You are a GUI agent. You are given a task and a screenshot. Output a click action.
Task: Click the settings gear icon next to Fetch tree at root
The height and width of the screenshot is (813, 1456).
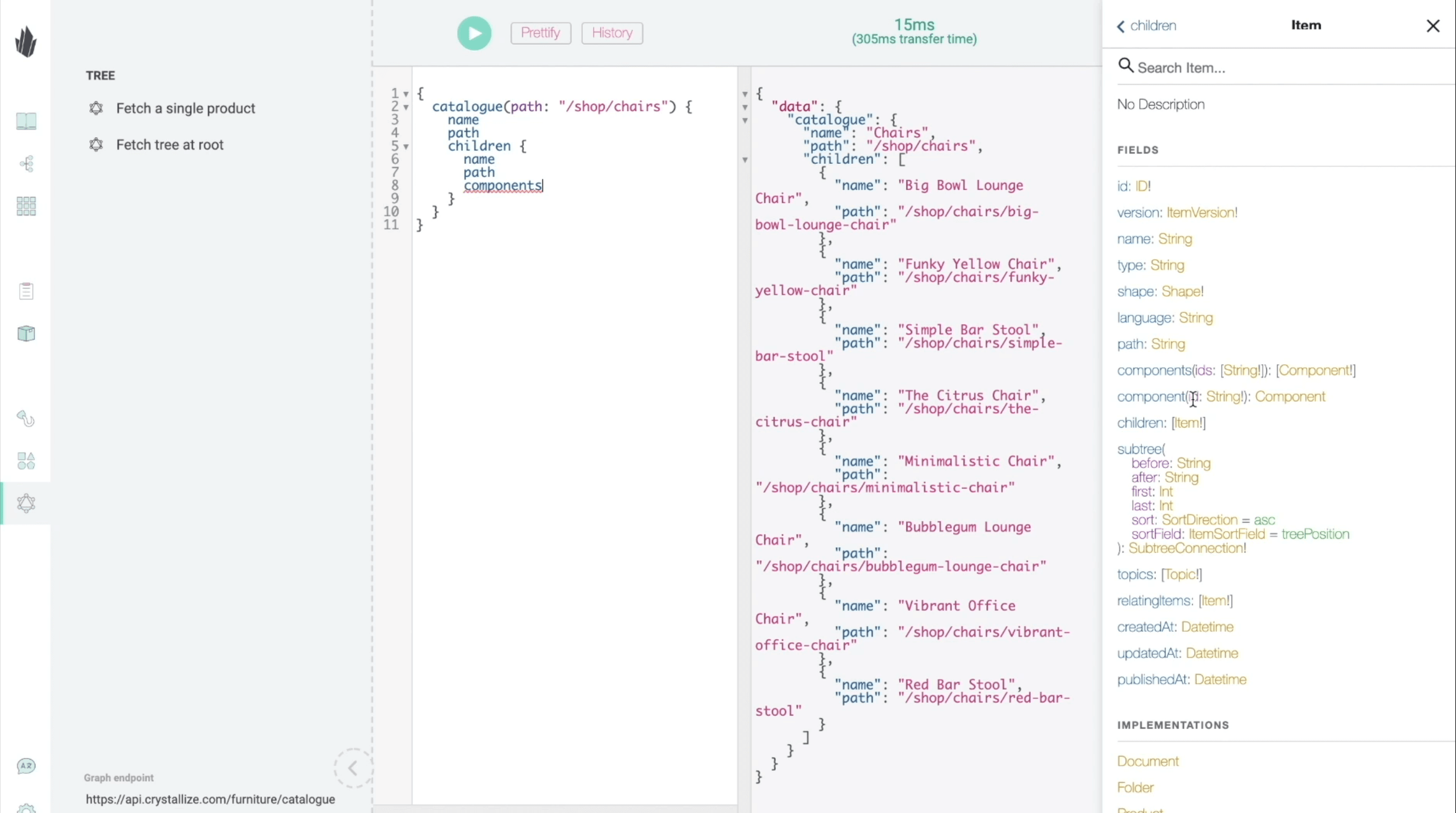97,144
